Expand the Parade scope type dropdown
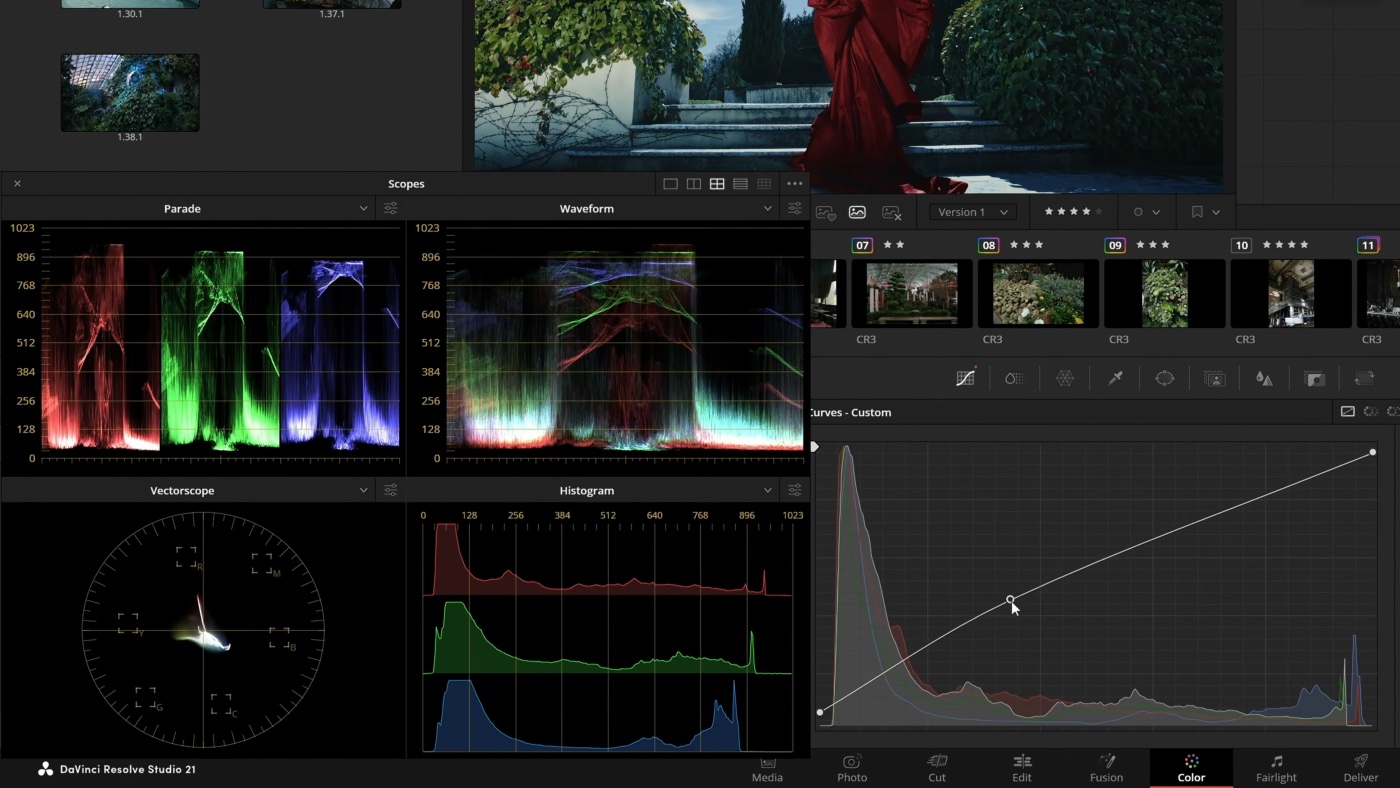The image size is (1400, 788). [363, 209]
